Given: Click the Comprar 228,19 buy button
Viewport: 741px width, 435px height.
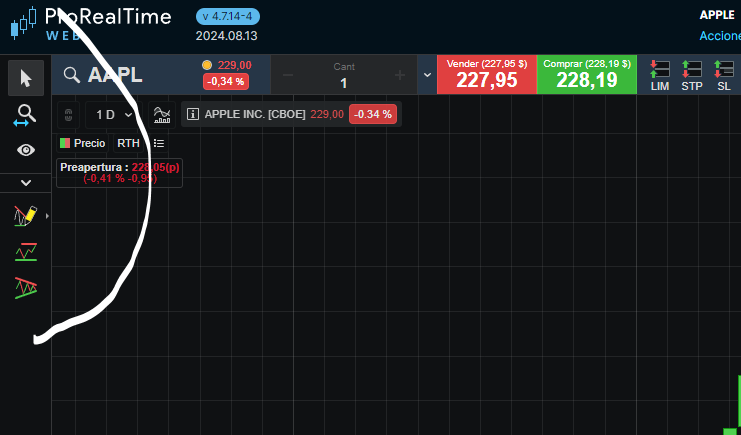Looking at the screenshot, I should pos(587,75).
